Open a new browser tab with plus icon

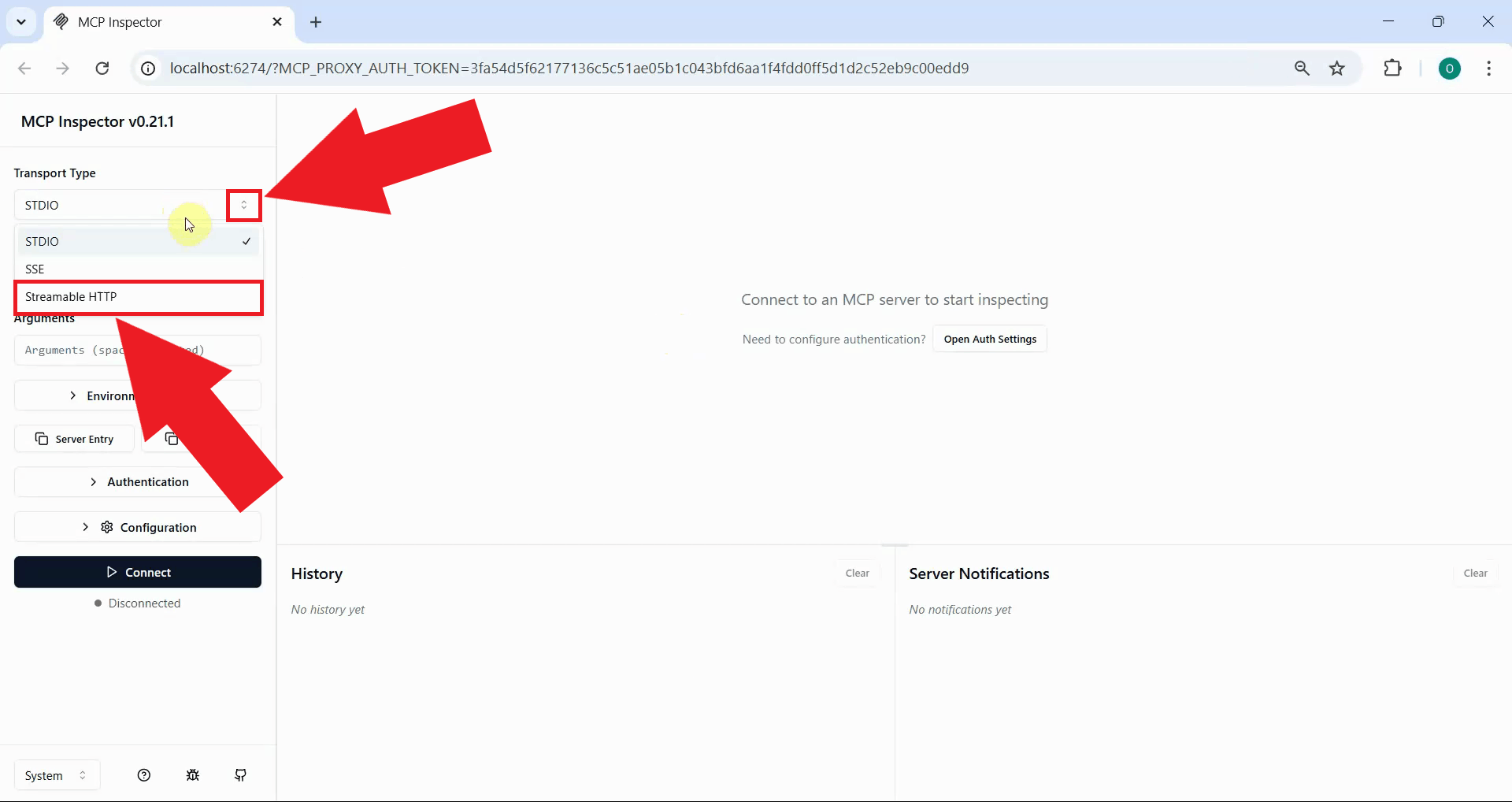pos(316,22)
